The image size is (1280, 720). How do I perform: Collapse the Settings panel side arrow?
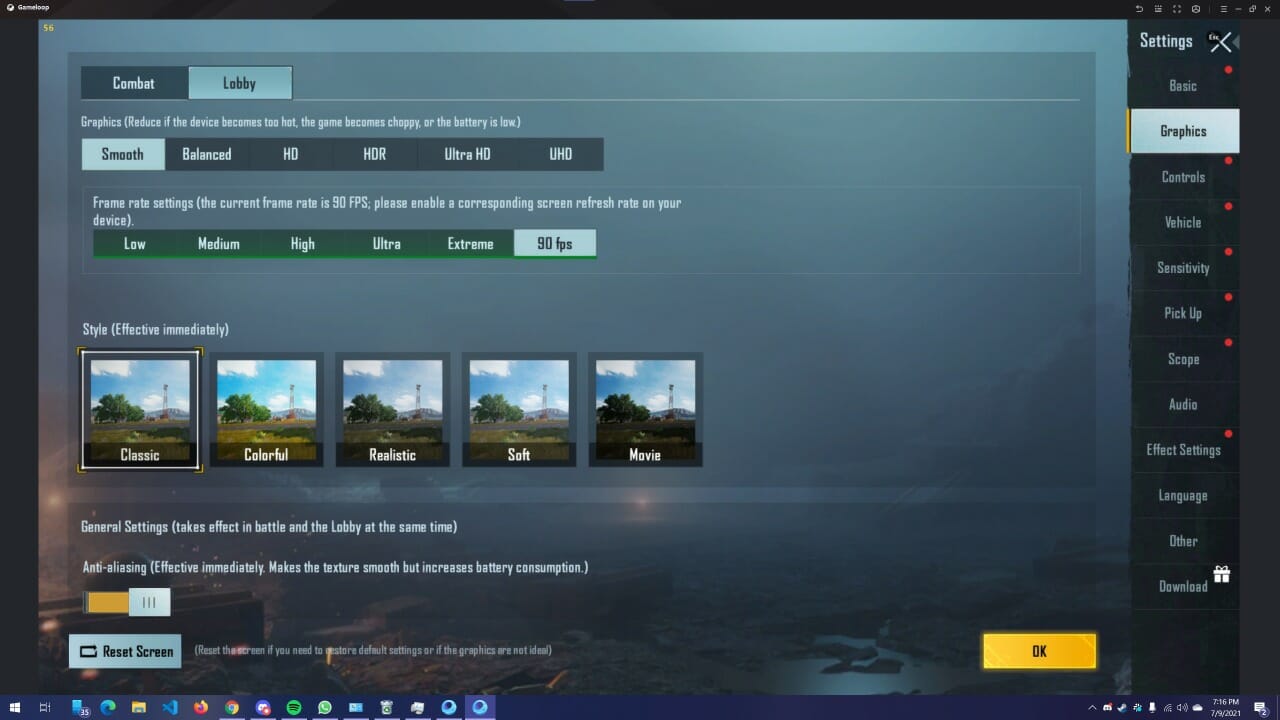point(1236,42)
